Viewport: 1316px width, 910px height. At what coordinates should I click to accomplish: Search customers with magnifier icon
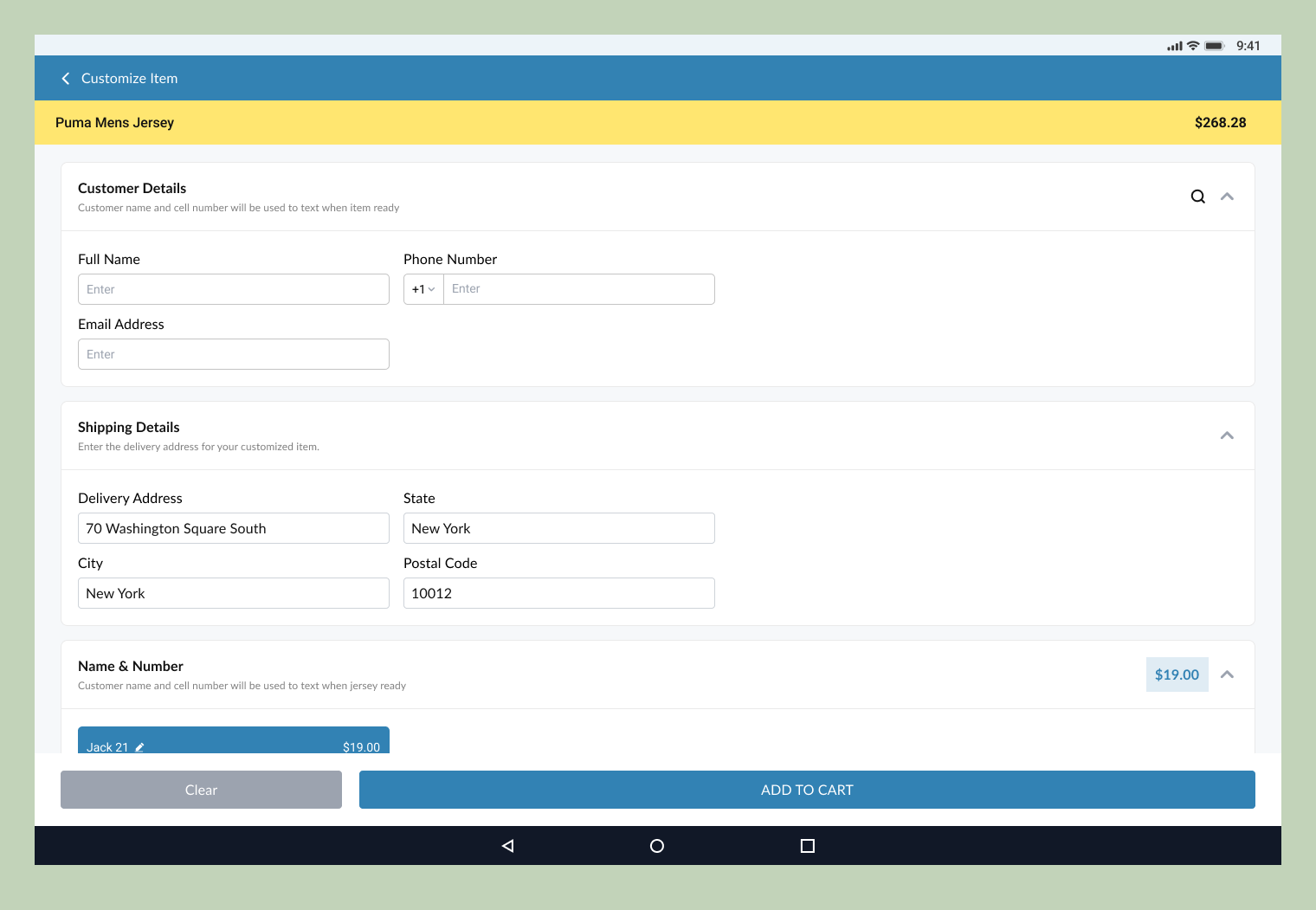tap(1197, 197)
